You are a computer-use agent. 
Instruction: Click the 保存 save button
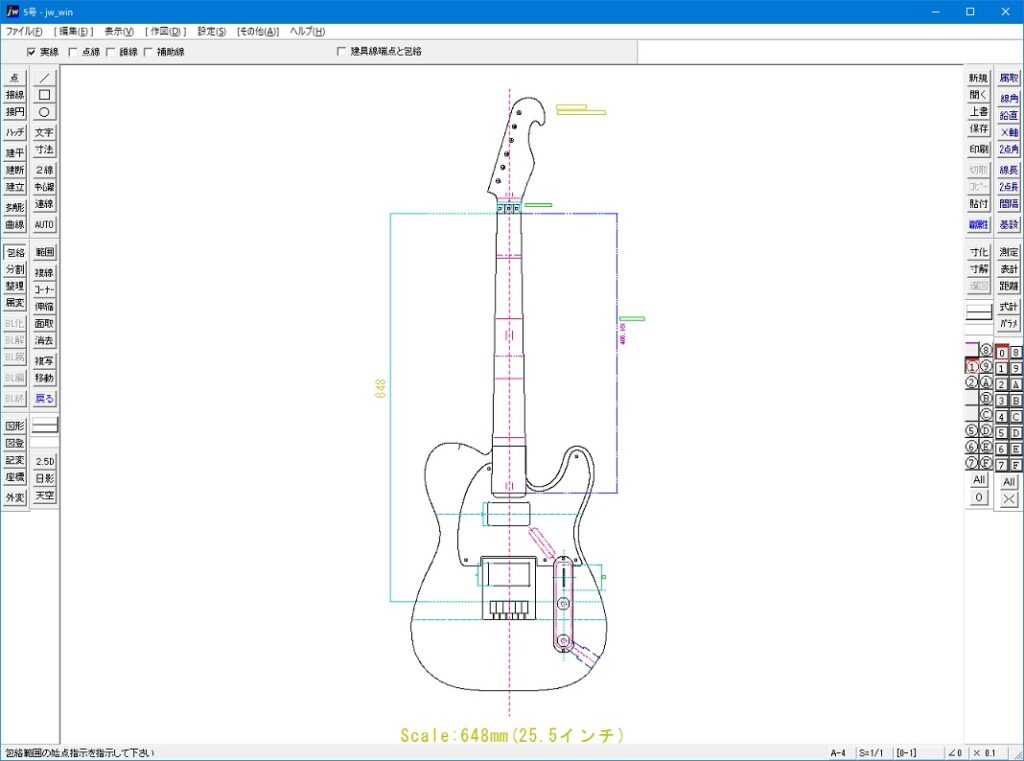click(x=978, y=129)
